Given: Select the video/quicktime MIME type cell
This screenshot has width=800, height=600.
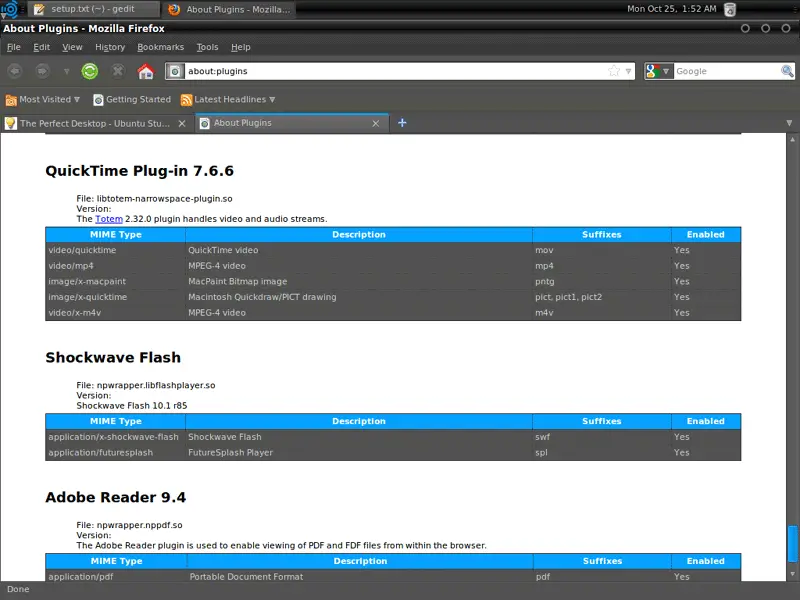Looking at the screenshot, I should tap(115, 250).
